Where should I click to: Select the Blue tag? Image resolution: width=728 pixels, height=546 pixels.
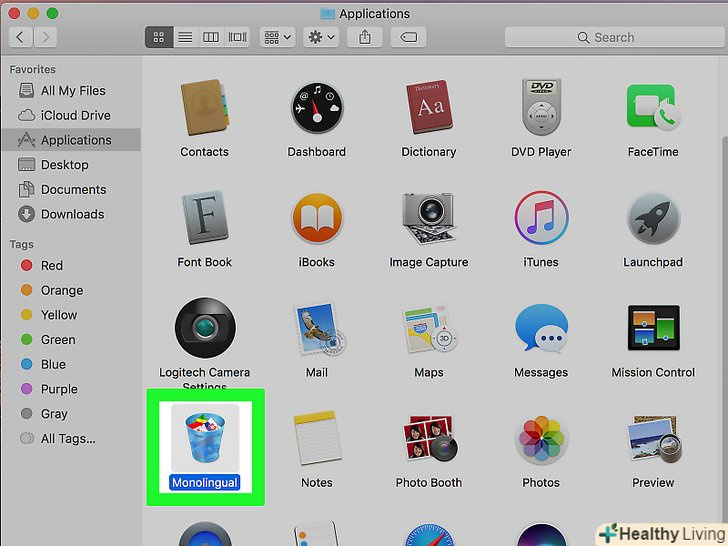[x=71, y=364]
